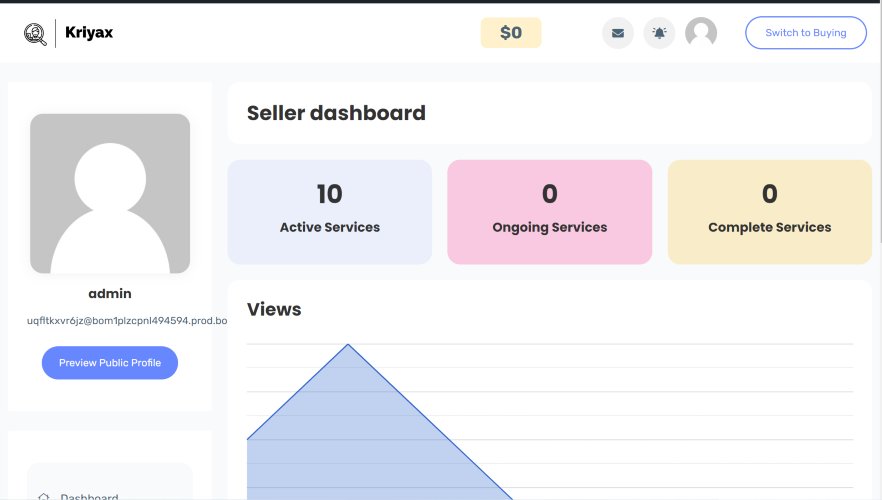Click the blue shaded Views chart area
882x500 pixels.
360,444
